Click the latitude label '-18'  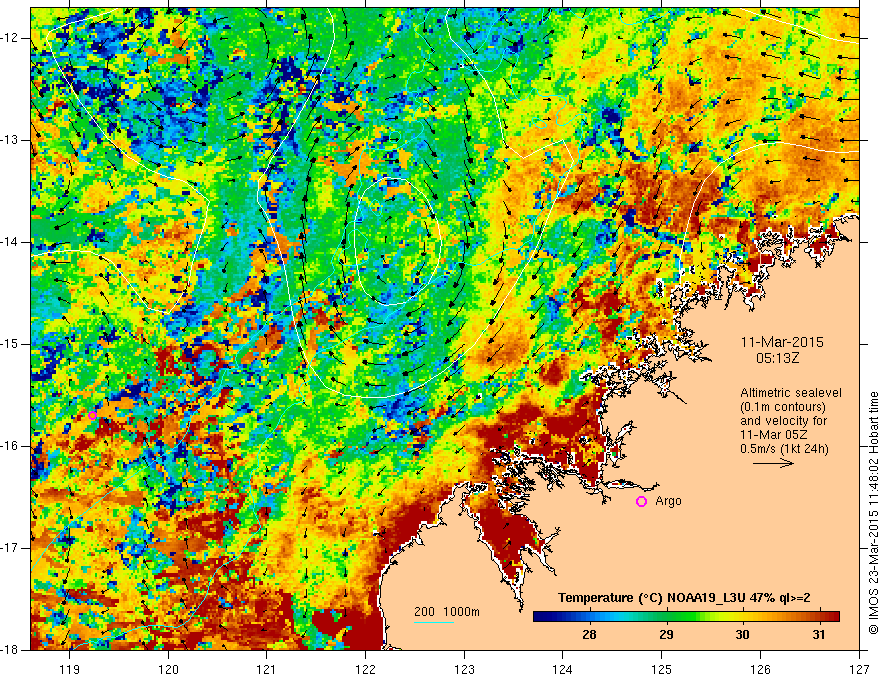point(10,650)
